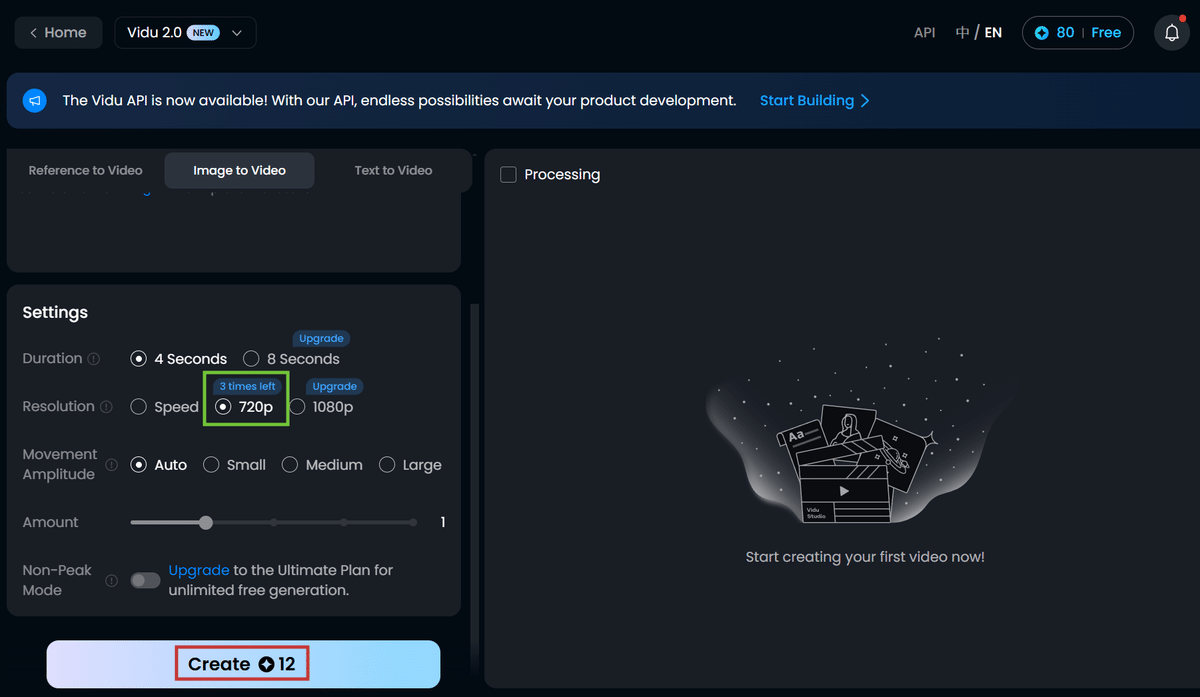Click the Amount value 1
1200x697 pixels.
pyautogui.click(x=443, y=523)
